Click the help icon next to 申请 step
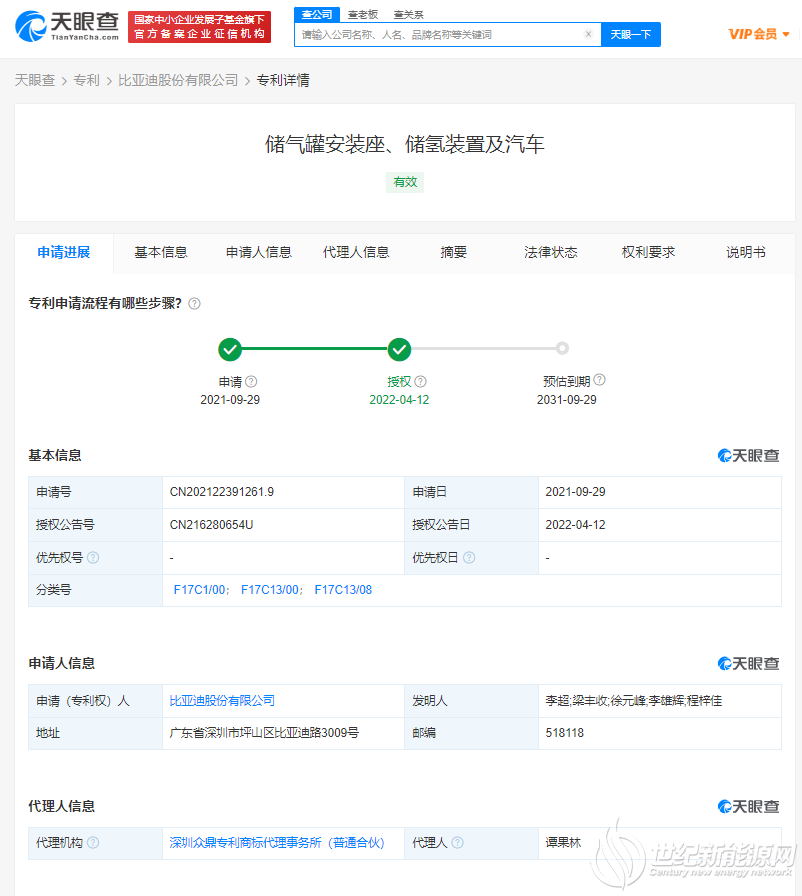The width and height of the screenshot is (802, 896). [x=252, y=382]
